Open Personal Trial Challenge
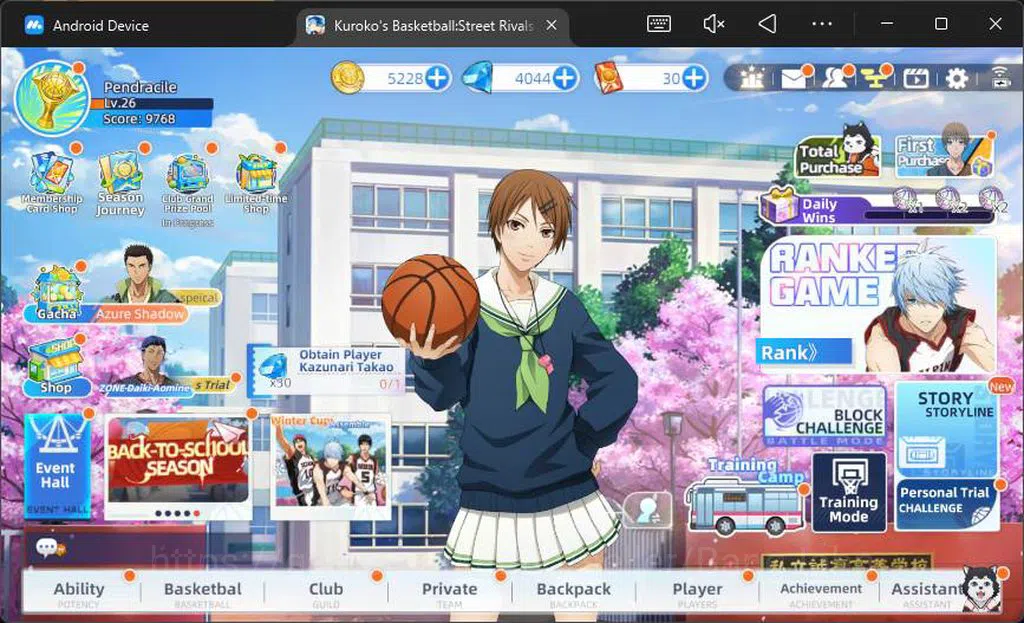Image resolution: width=1024 pixels, height=623 pixels. click(x=946, y=503)
